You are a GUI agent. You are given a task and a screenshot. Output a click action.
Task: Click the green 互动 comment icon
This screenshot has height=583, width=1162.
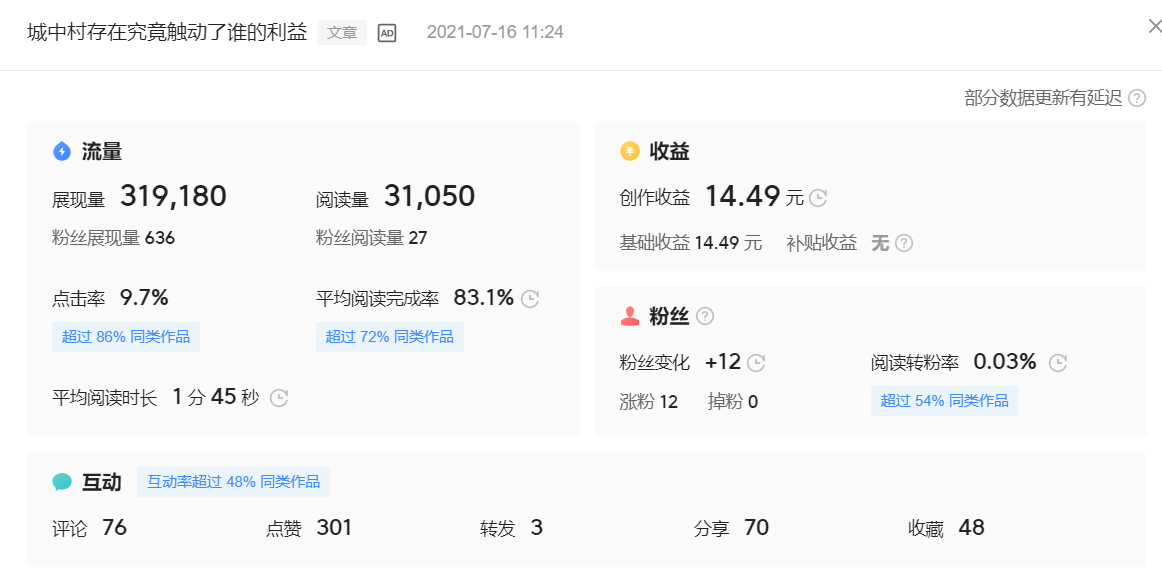click(x=63, y=481)
